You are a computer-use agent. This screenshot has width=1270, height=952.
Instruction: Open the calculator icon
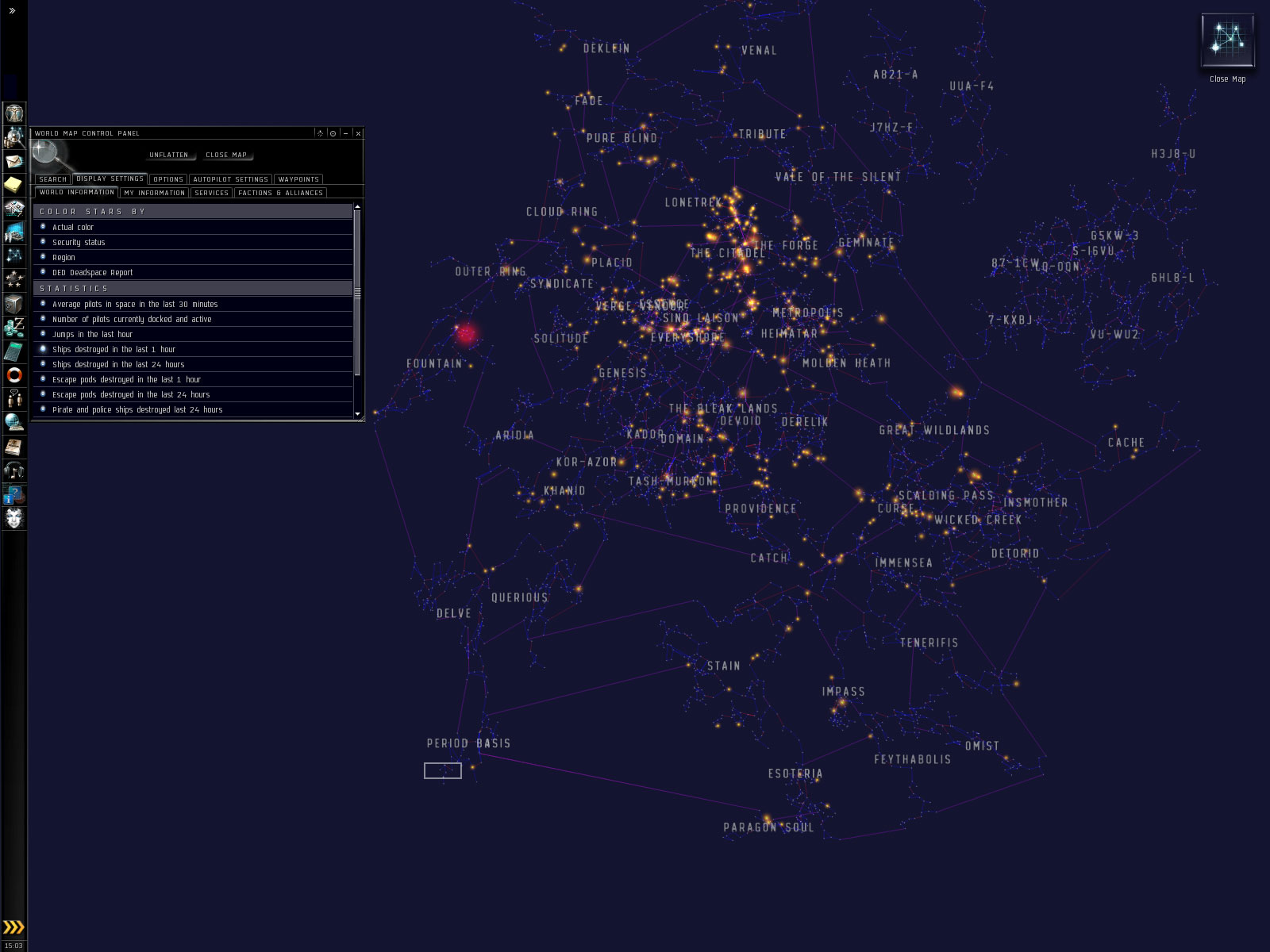click(x=14, y=351)
